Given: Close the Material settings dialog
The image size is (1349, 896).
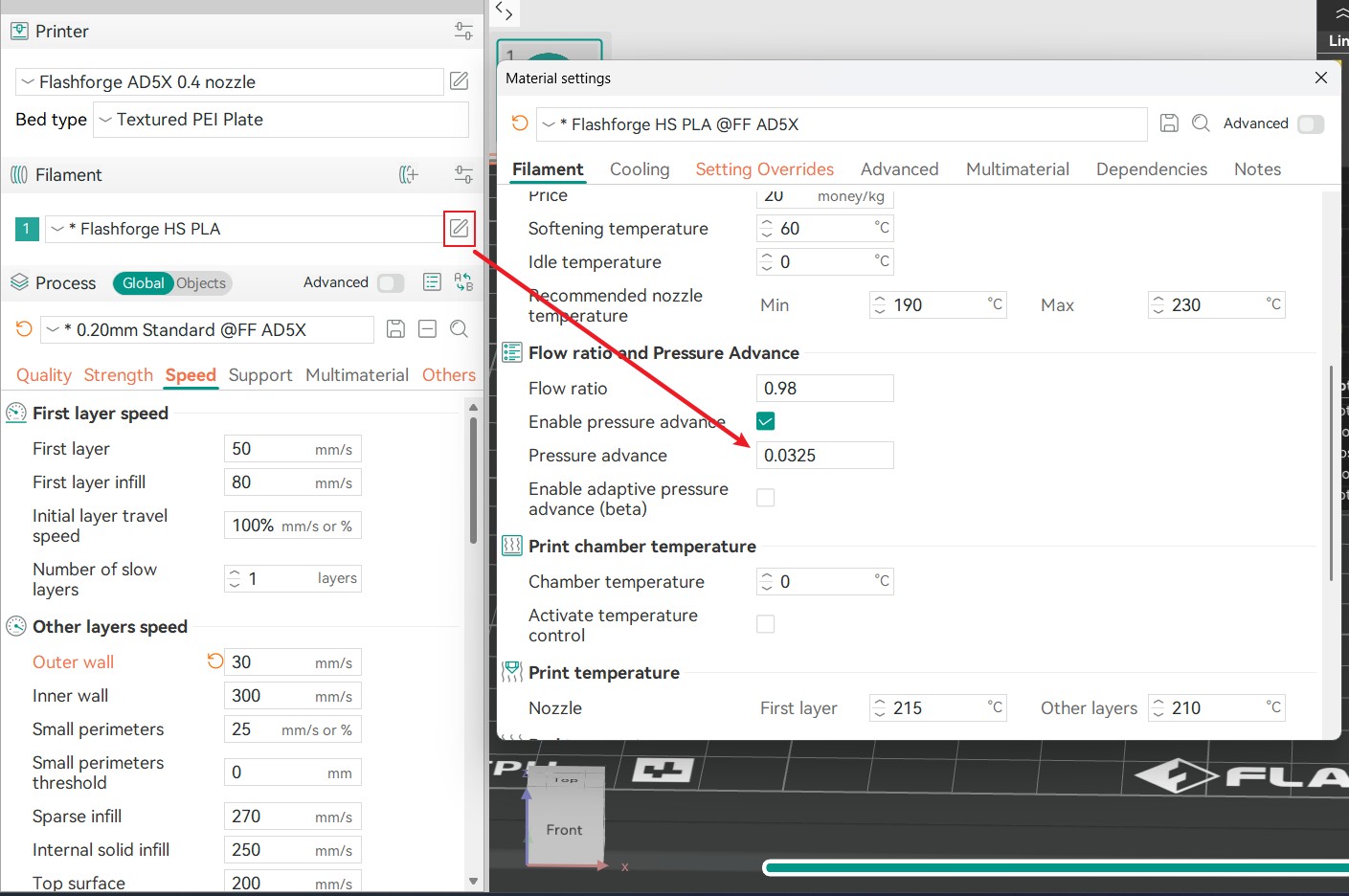Looking at the screenshot, I should 1321,78.
